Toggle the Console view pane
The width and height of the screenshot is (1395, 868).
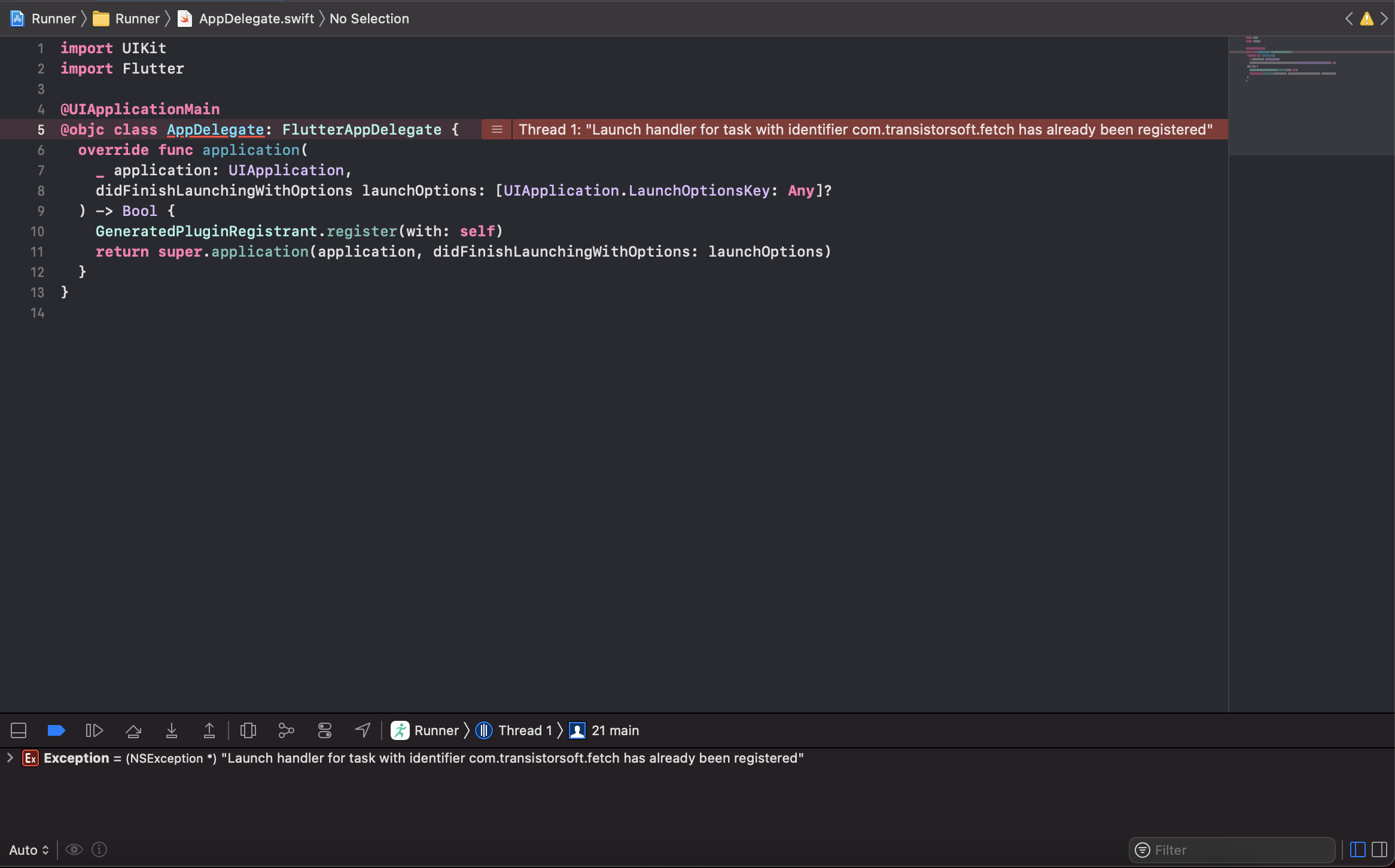click(1379, 849)
